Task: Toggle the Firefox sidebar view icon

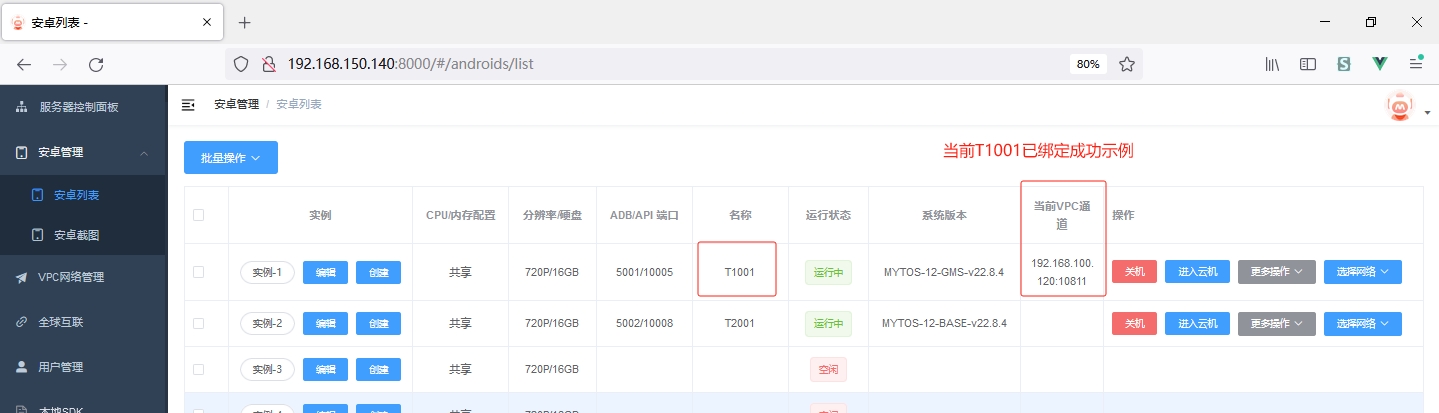Action: coord(1307,64)
